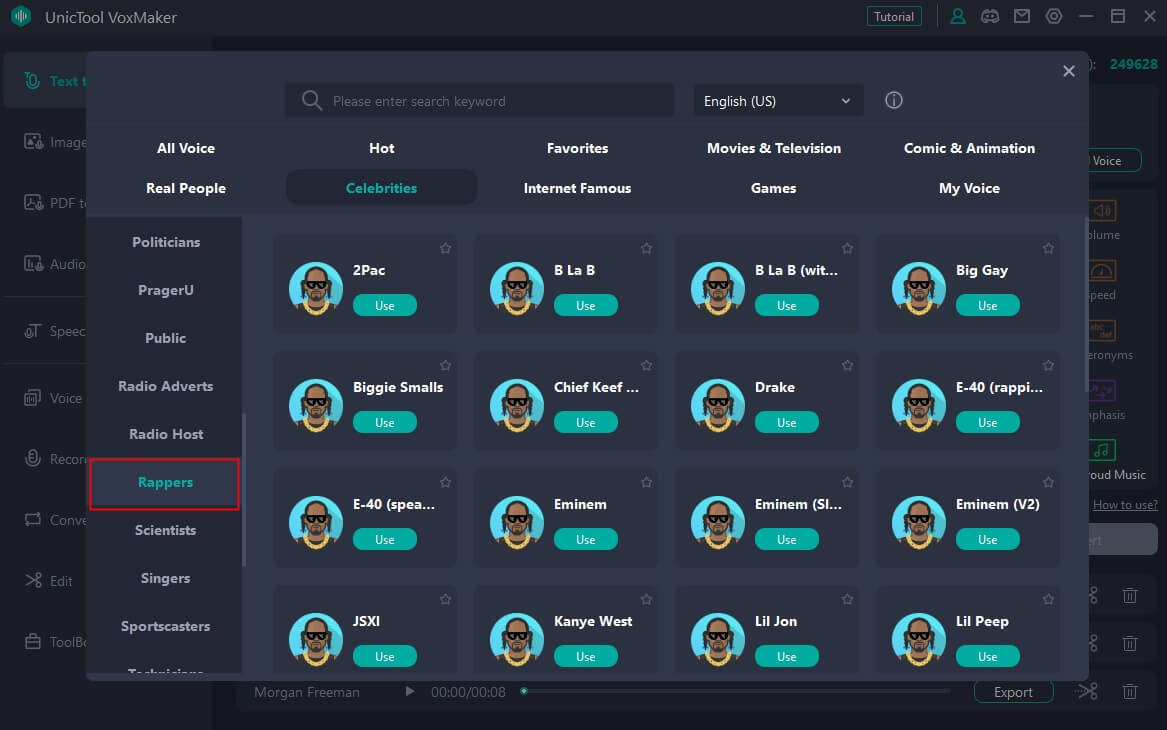This screenshot has width=1167, height=730.
Task: Select the Singers category
Action: pos(166,578)
